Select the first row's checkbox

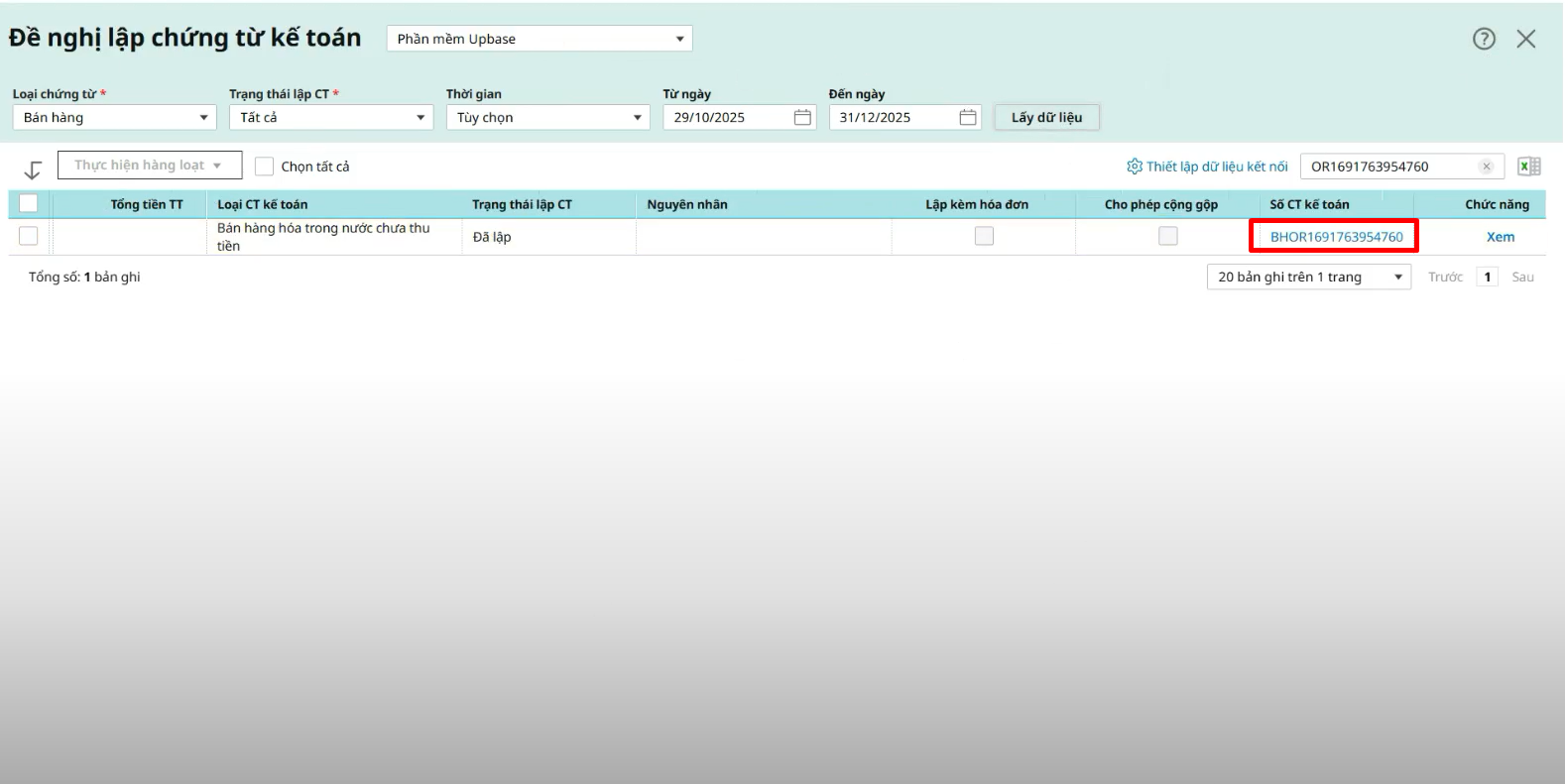pos(29,236)
